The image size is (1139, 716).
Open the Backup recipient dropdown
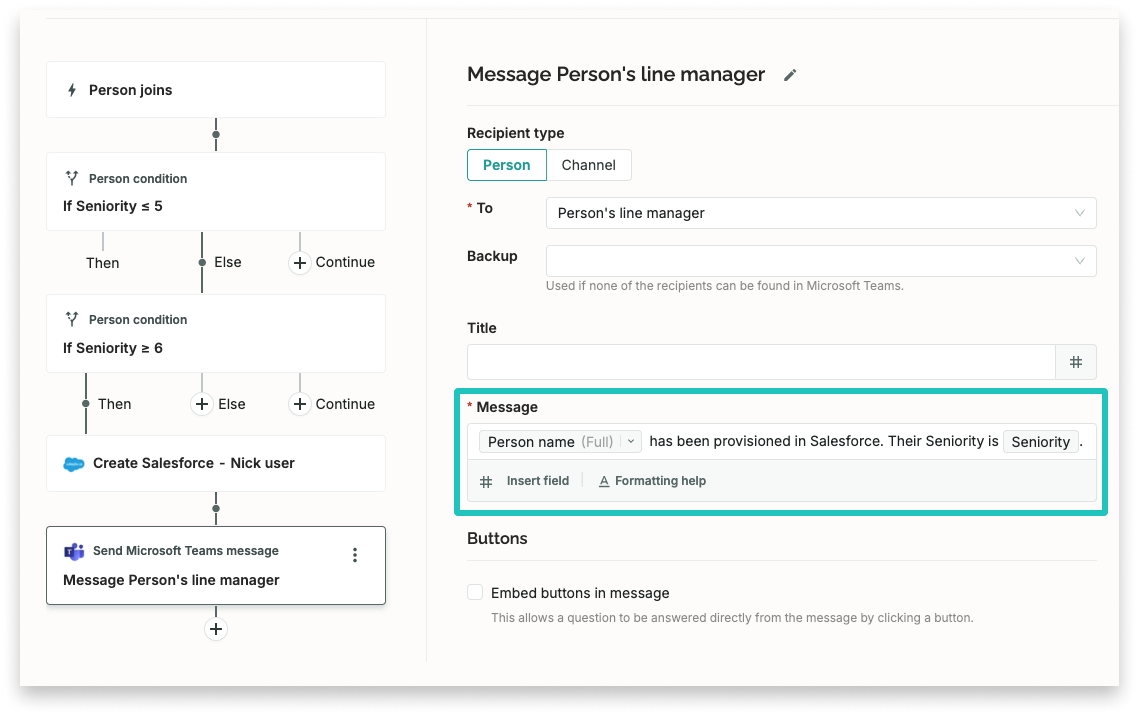(x=820, y=260)
